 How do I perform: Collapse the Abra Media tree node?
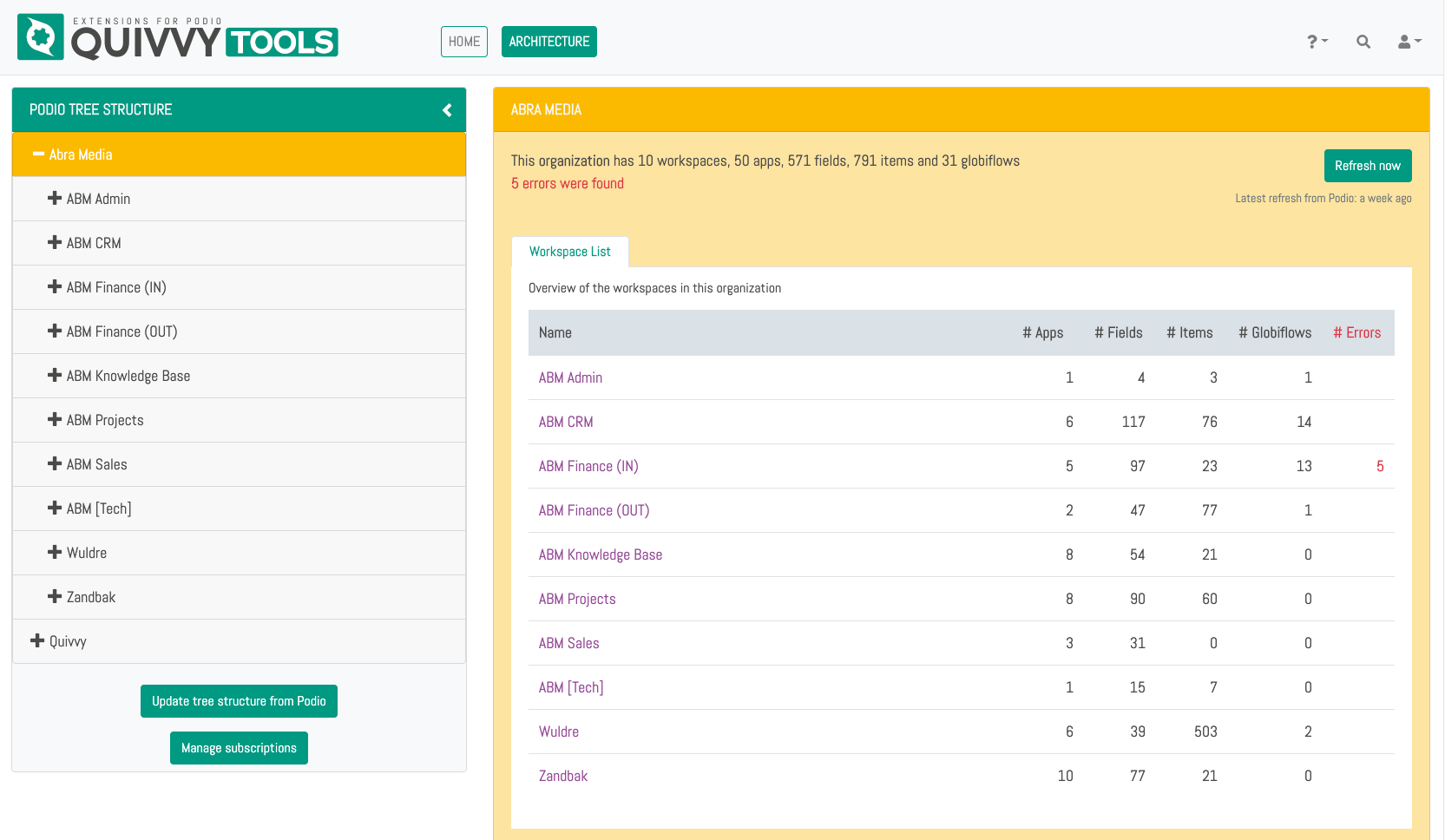tap(38, 154)
